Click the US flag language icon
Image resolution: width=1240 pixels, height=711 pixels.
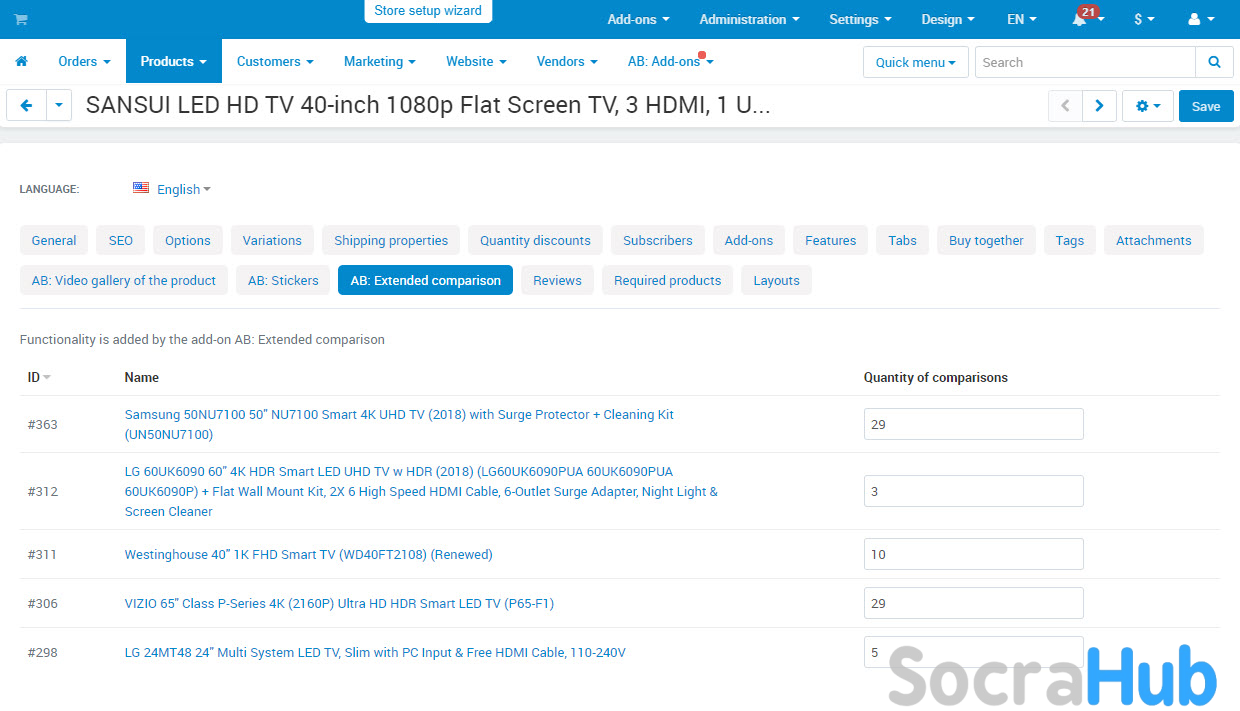coord(141,188)
